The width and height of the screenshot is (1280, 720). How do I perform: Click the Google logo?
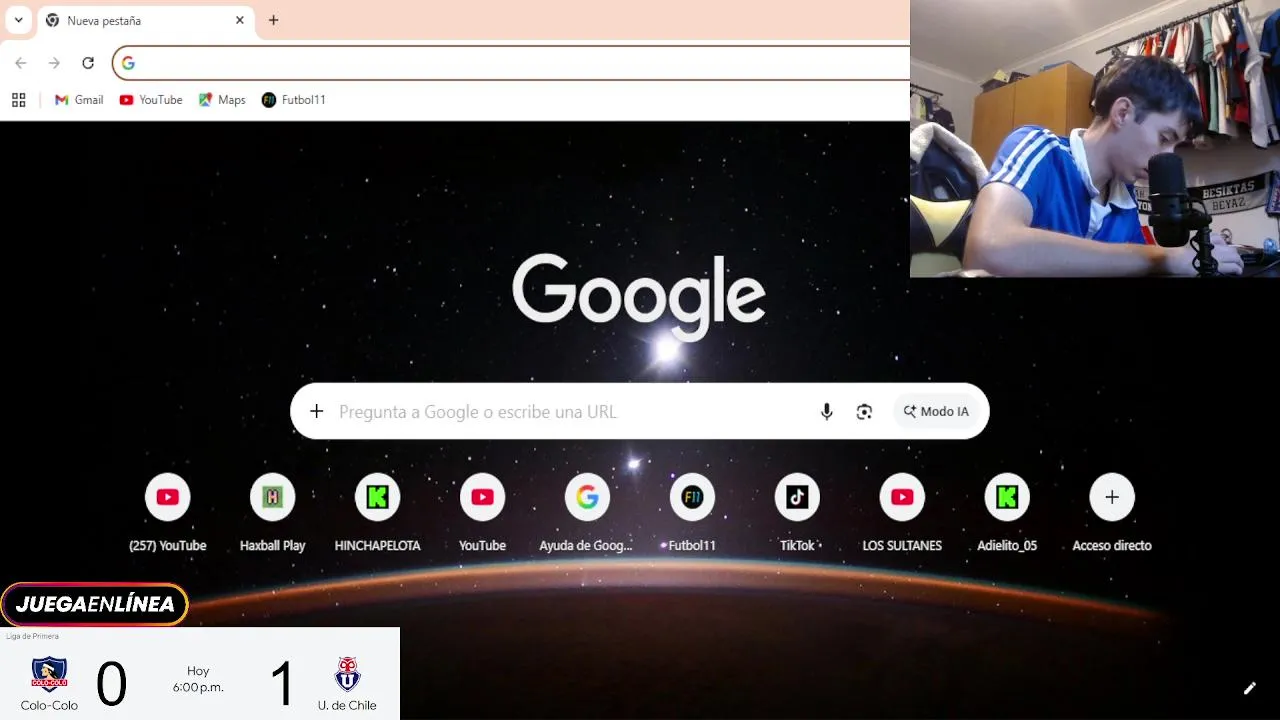tap(639, 296)
